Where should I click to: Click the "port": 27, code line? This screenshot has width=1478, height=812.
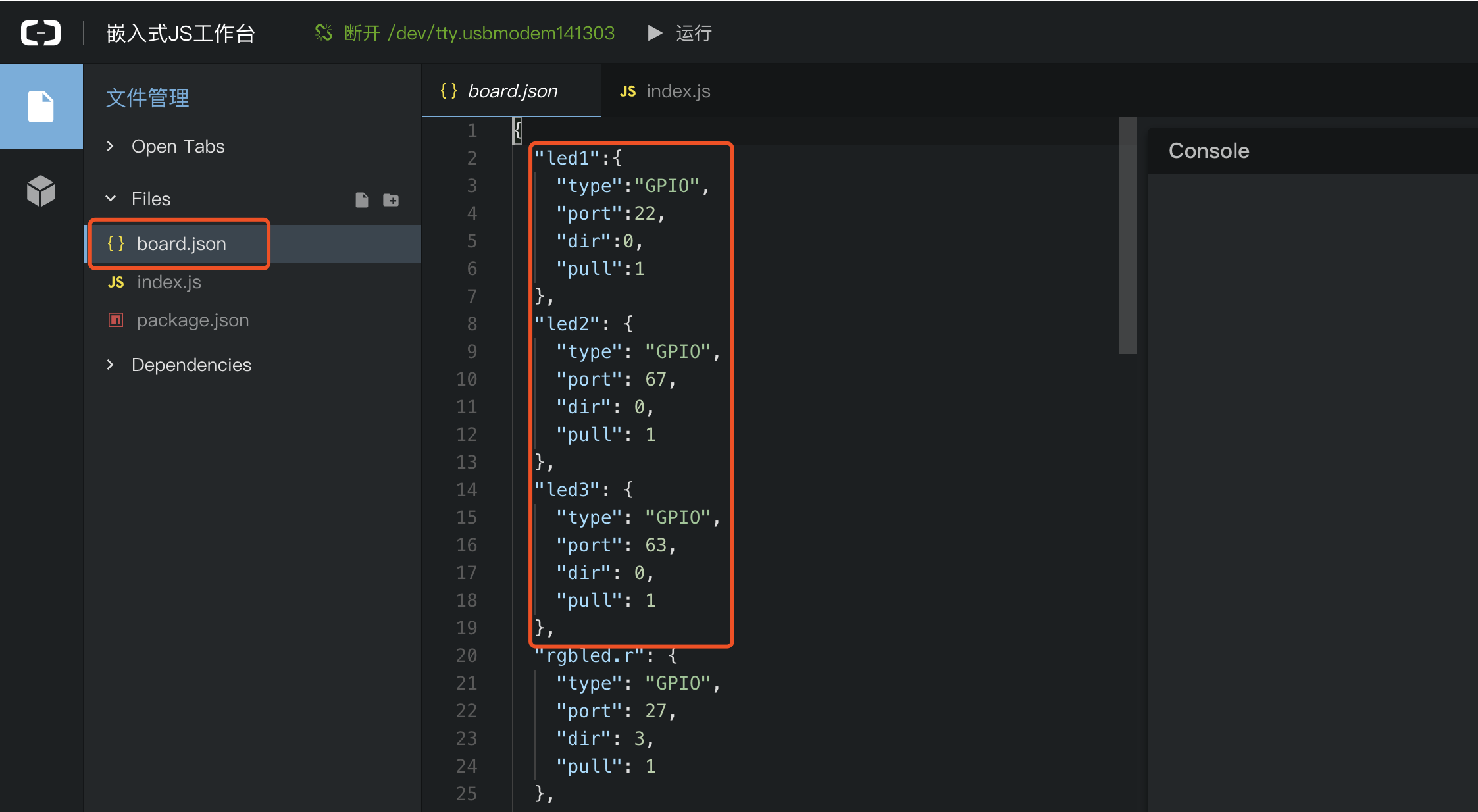(617, 711)
